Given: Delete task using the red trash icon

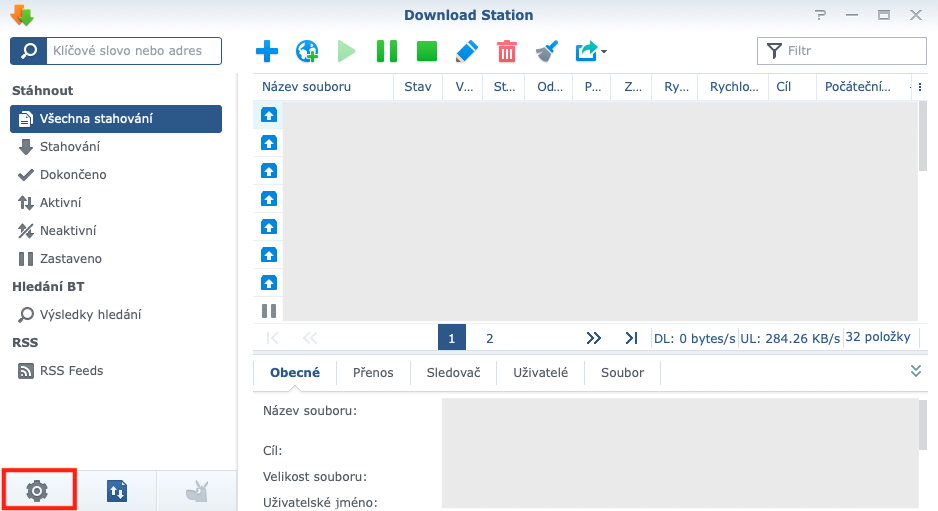Looking at the screenshot, I should 507,51.
